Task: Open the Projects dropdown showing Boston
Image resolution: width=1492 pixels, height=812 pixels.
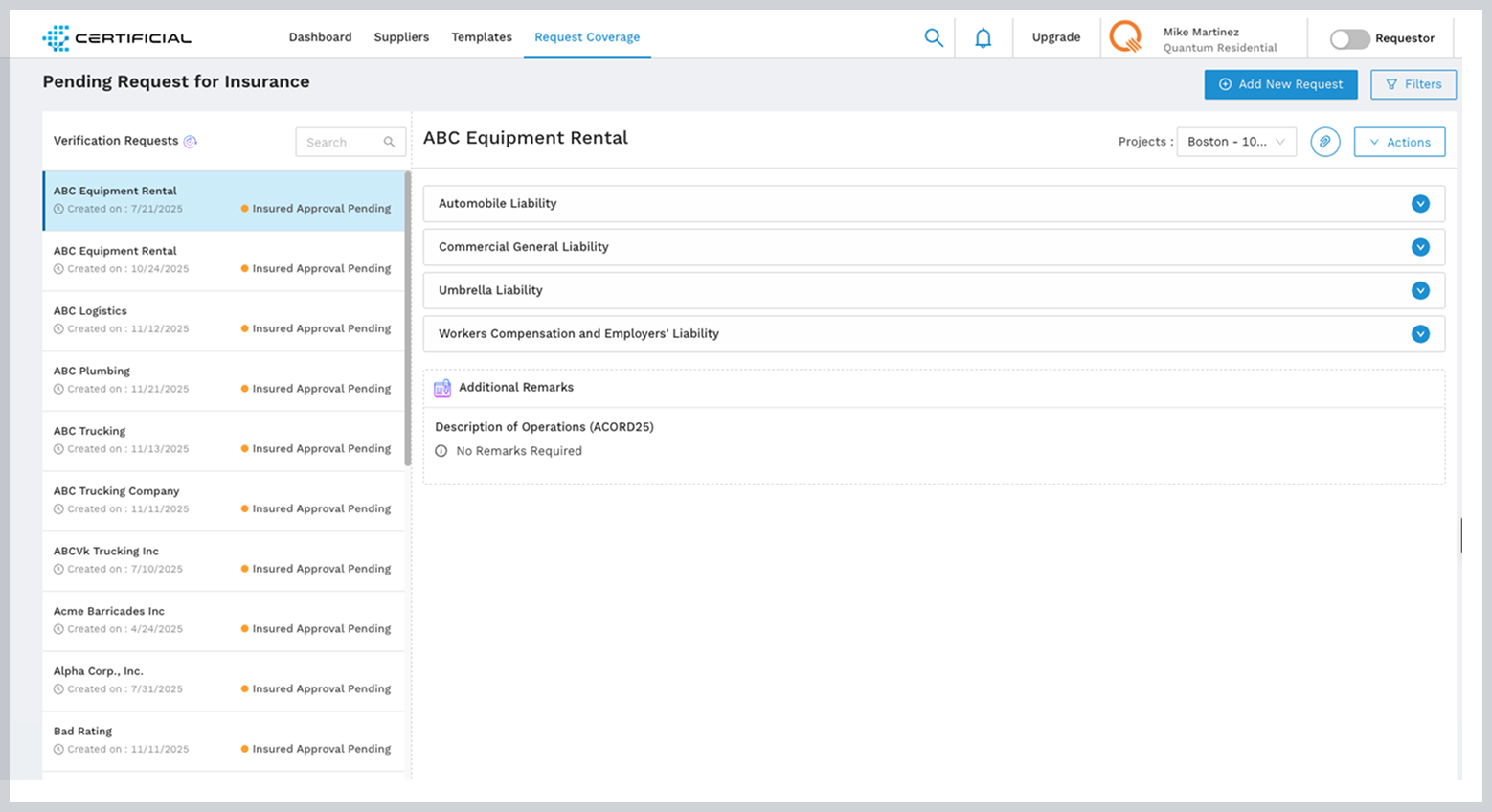Action: [1236, 142]
